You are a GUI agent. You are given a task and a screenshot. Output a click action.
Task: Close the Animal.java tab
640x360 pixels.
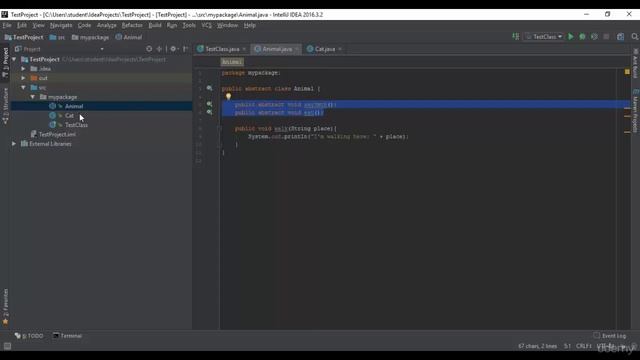297,49
